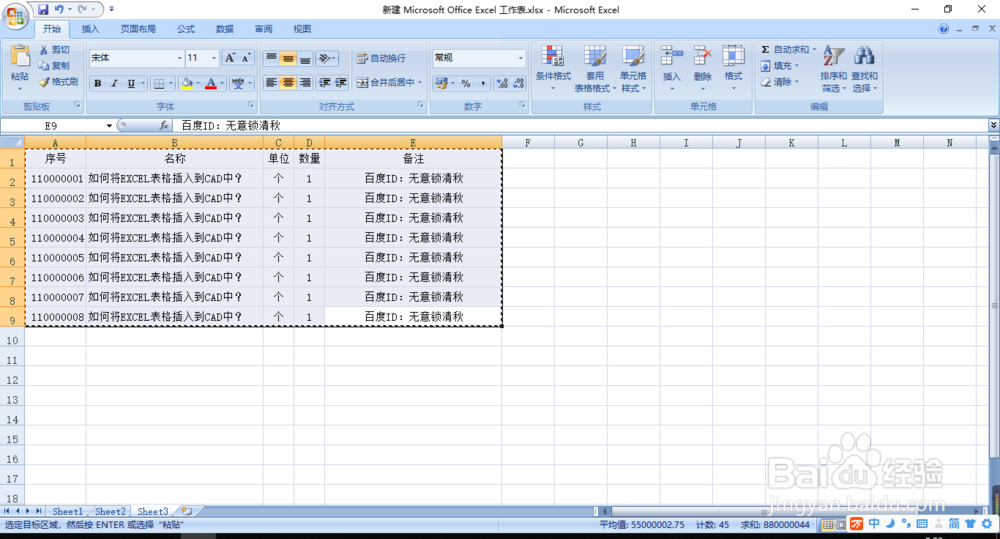Viewport: 1000px width, 539px height.
Task: Open Conditional Formatting (条件格式)
Action: click(553, 69)
